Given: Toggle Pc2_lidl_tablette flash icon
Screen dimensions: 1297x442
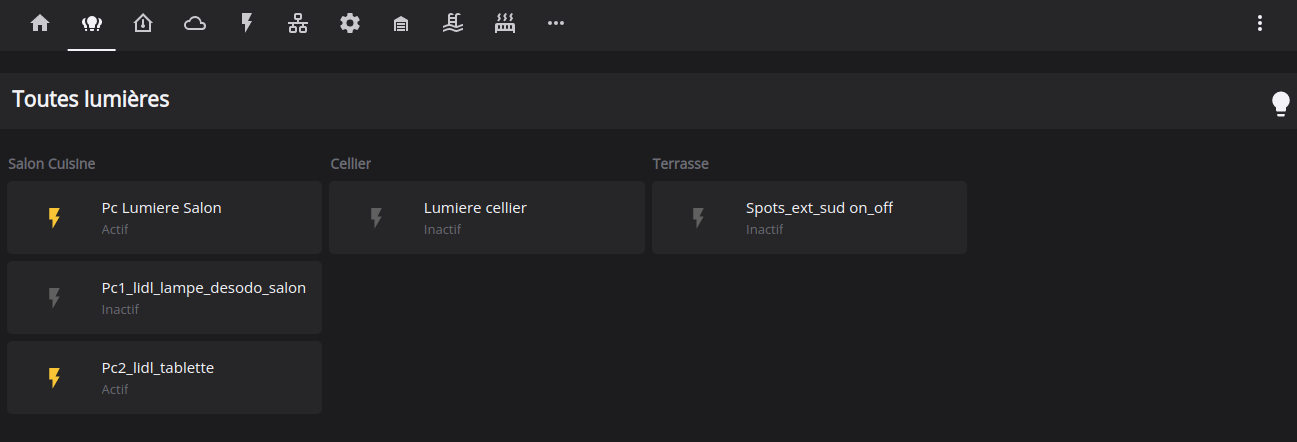Looking at the screenshot, I should point(55,378).
